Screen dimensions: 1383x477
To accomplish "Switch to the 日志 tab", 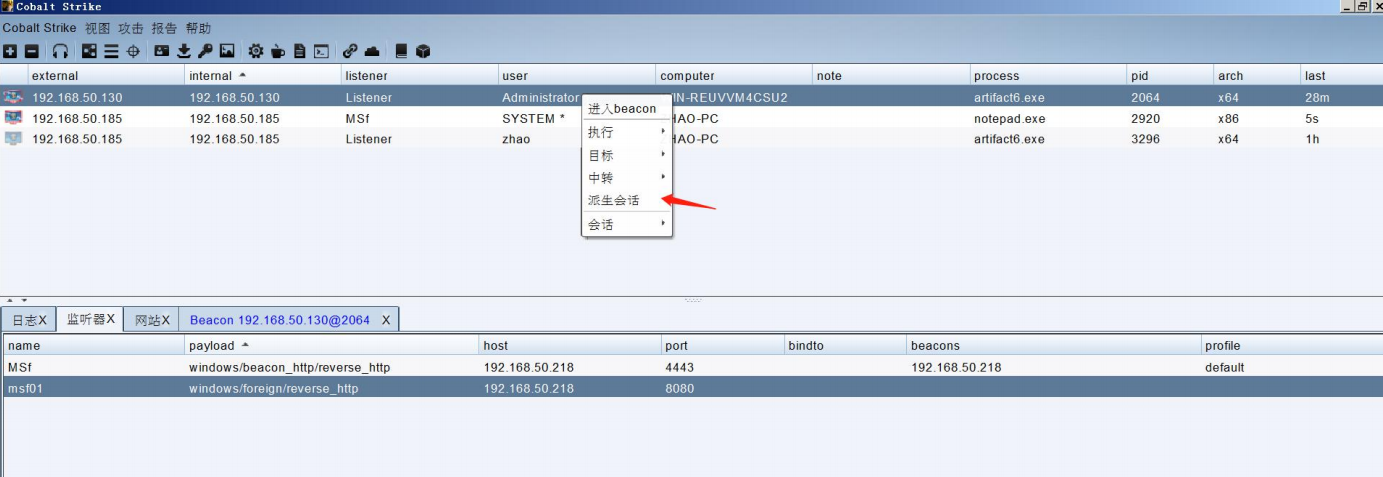I will pos(29,320).
